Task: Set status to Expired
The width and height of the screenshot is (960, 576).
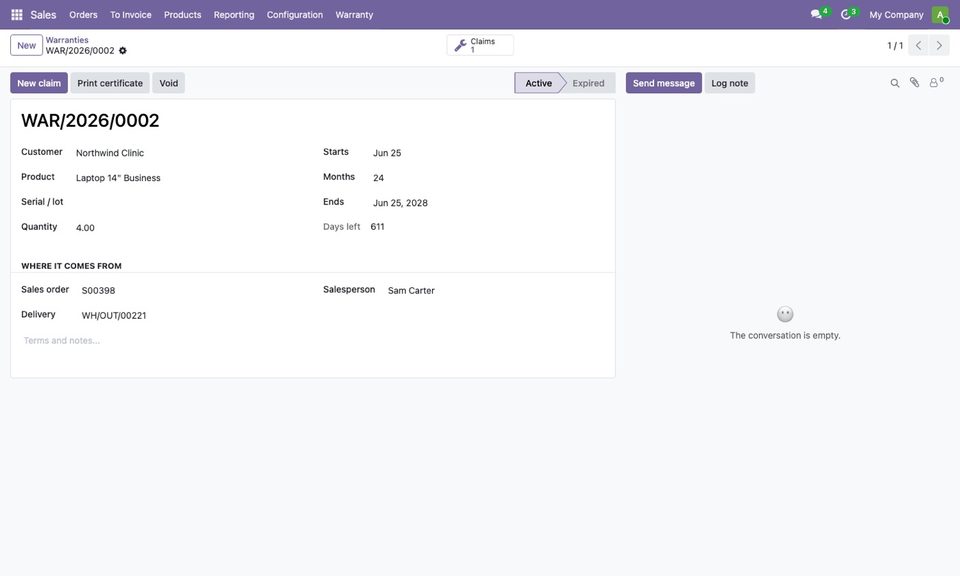Action: pos(588,83)
